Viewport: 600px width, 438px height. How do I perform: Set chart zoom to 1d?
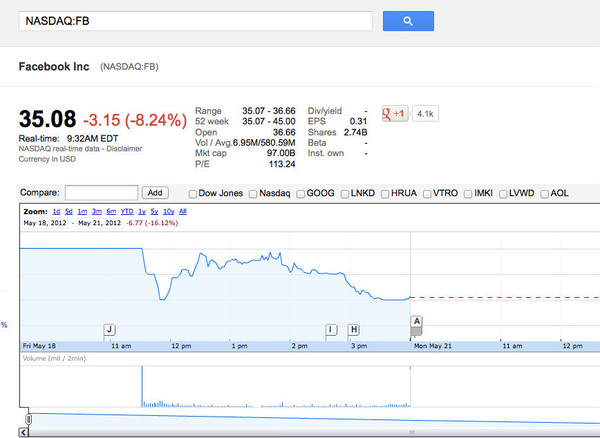[x=56, y=212]
